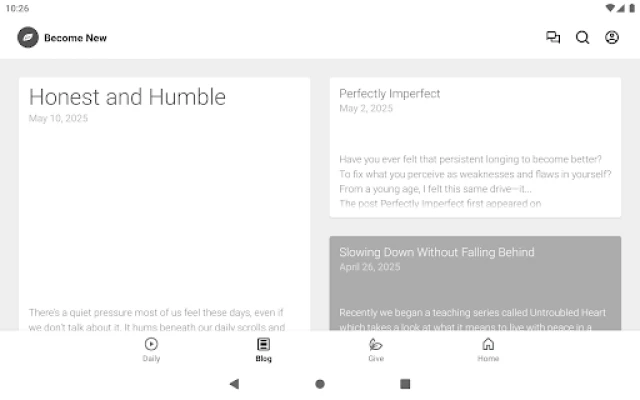Open the user profile icon
The width and height of the screenshot is (640, 400).
pyautogui.click(x=612, y=38)
